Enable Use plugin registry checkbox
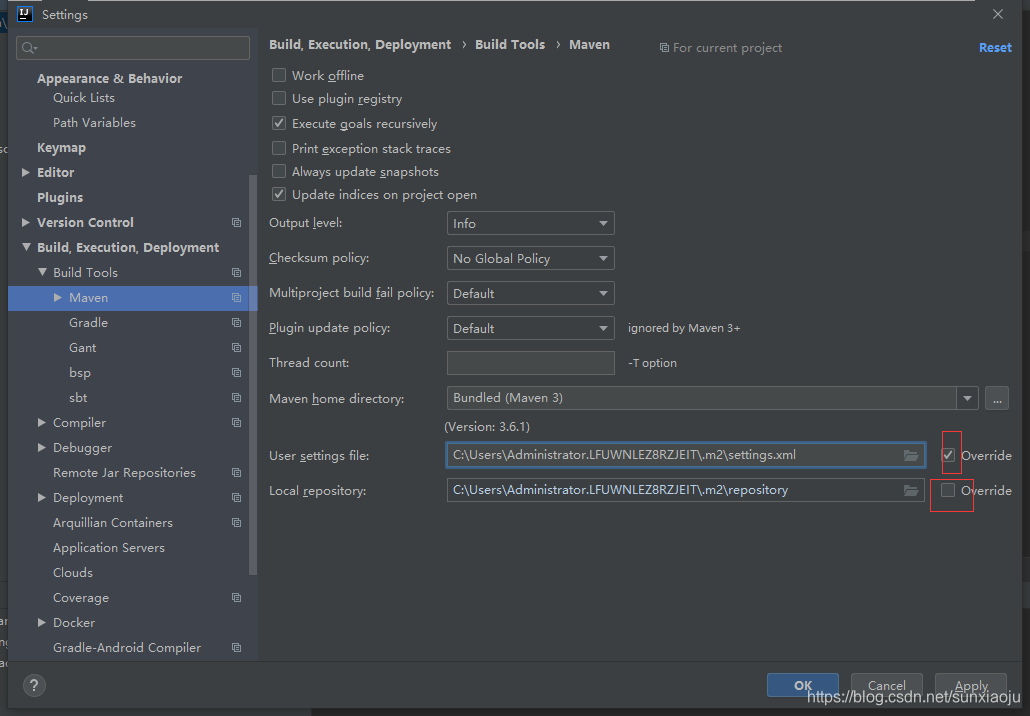 (x=279, y=99)
